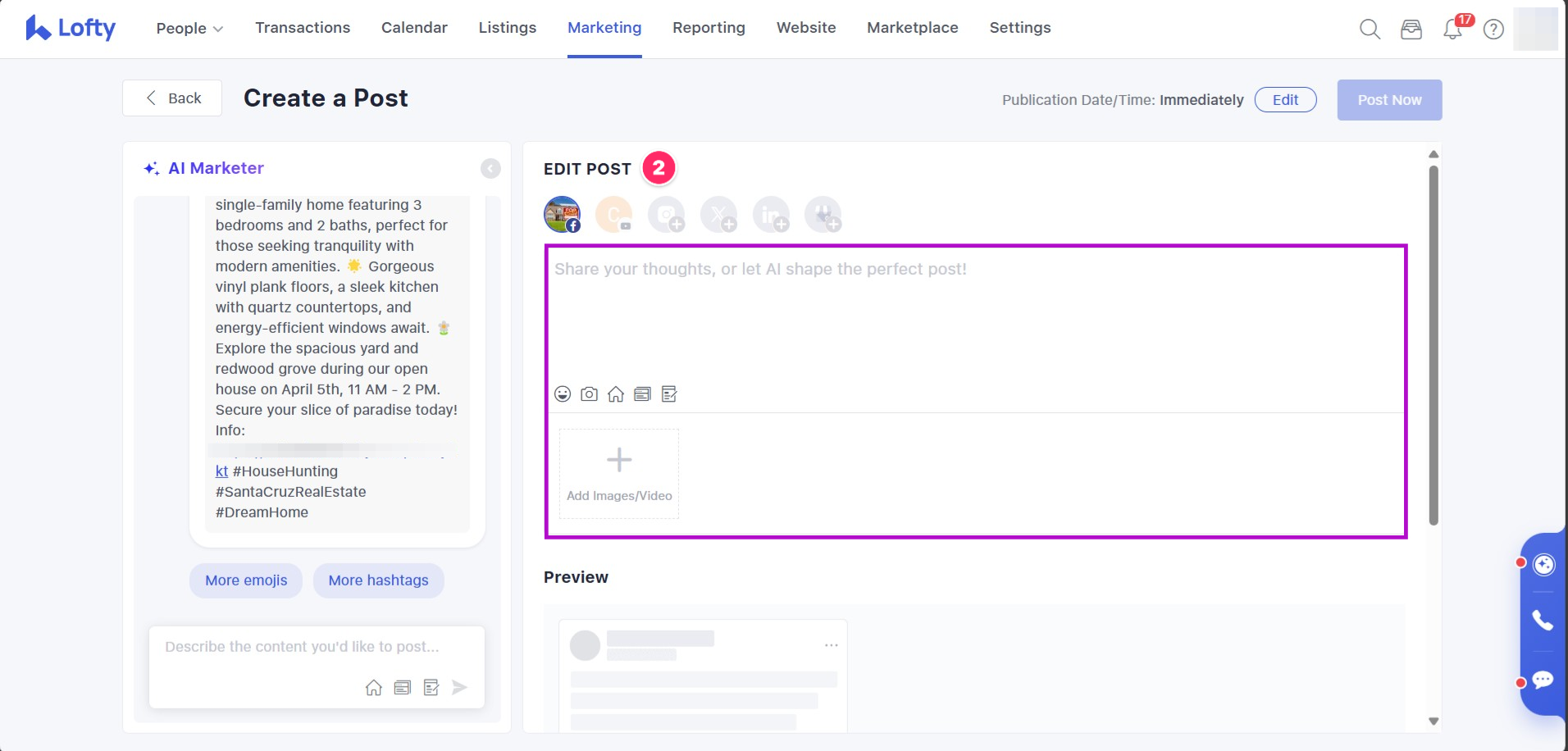Click the More hashtags button

point(378,580)
